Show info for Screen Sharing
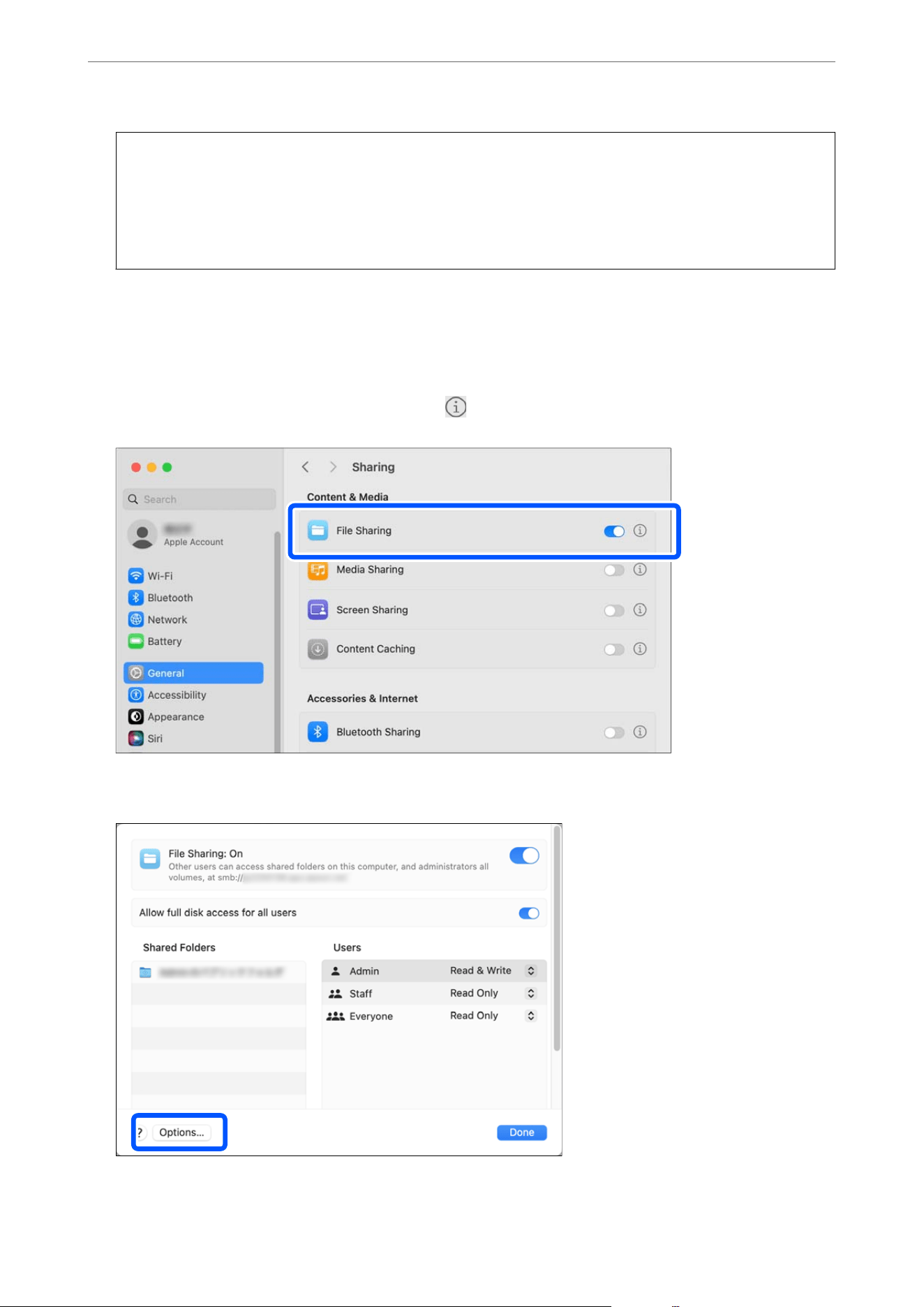 [x=640, y=610]
